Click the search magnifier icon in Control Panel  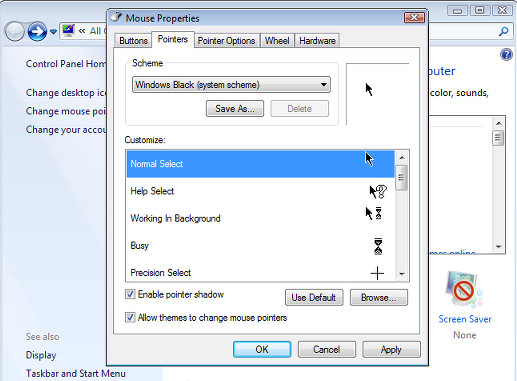(504, 32)
